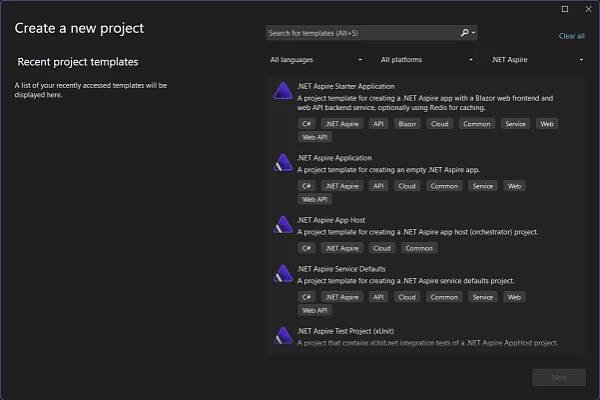The height and width of the screenshot is (400, 600).
Task: Select .NET Aspire App Host title
Action: click(331, 220)
